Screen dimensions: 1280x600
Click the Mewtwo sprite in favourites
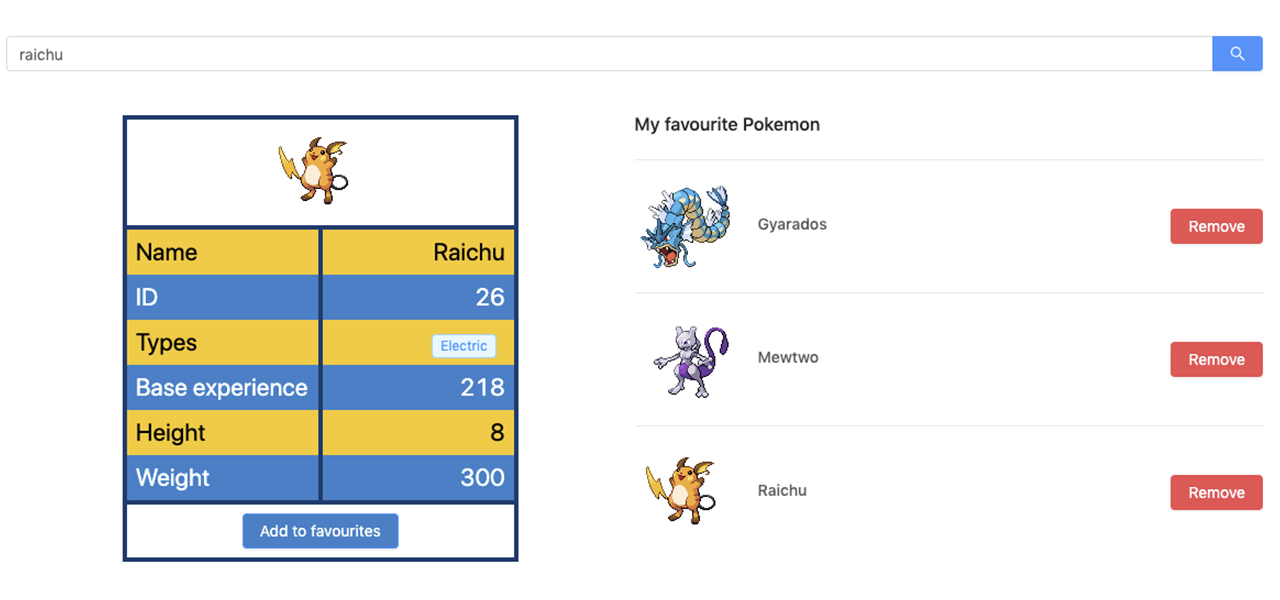690,359
